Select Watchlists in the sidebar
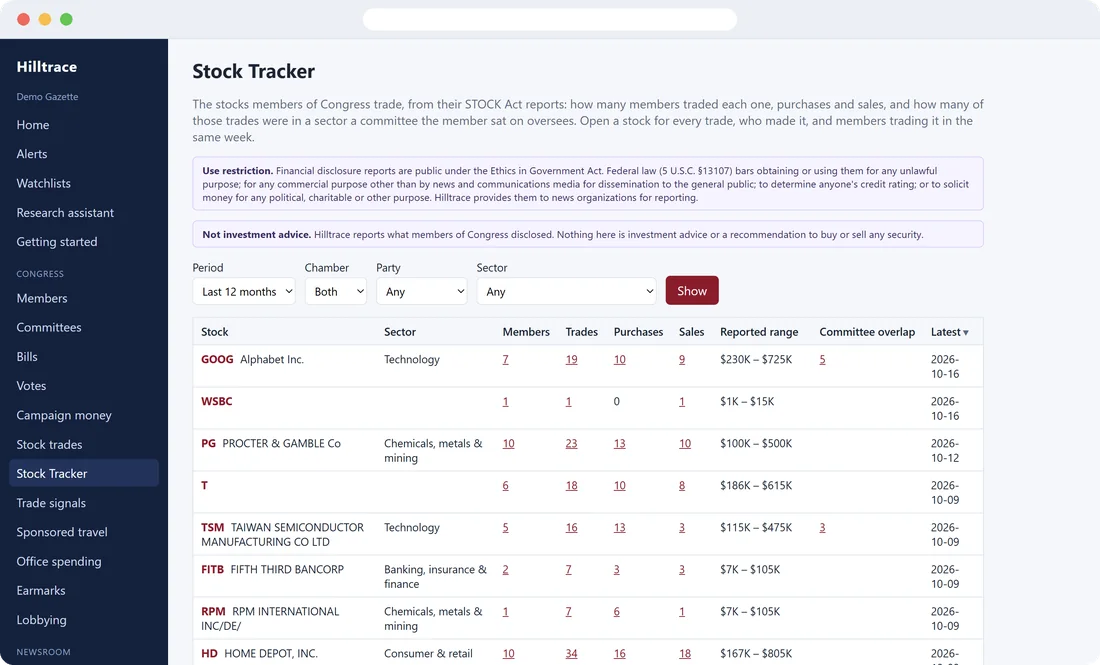 43,183
